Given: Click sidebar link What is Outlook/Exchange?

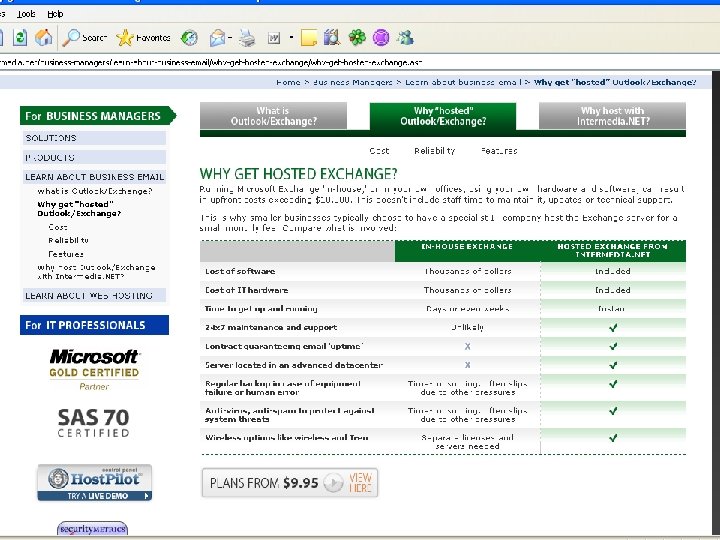Looking at the screenshot, I should coord(95,191).
